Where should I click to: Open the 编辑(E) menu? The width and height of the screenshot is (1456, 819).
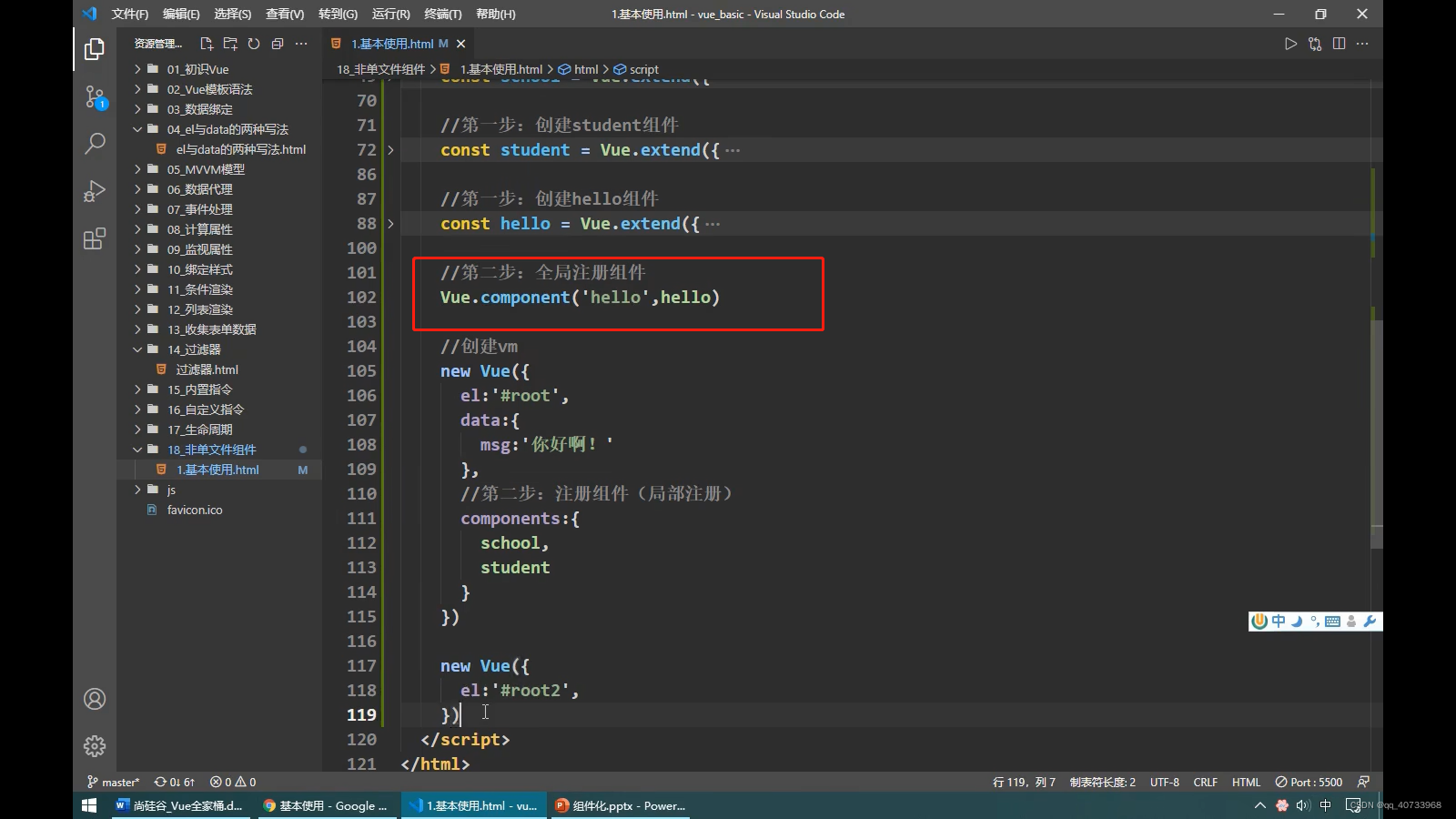point(181,14)
